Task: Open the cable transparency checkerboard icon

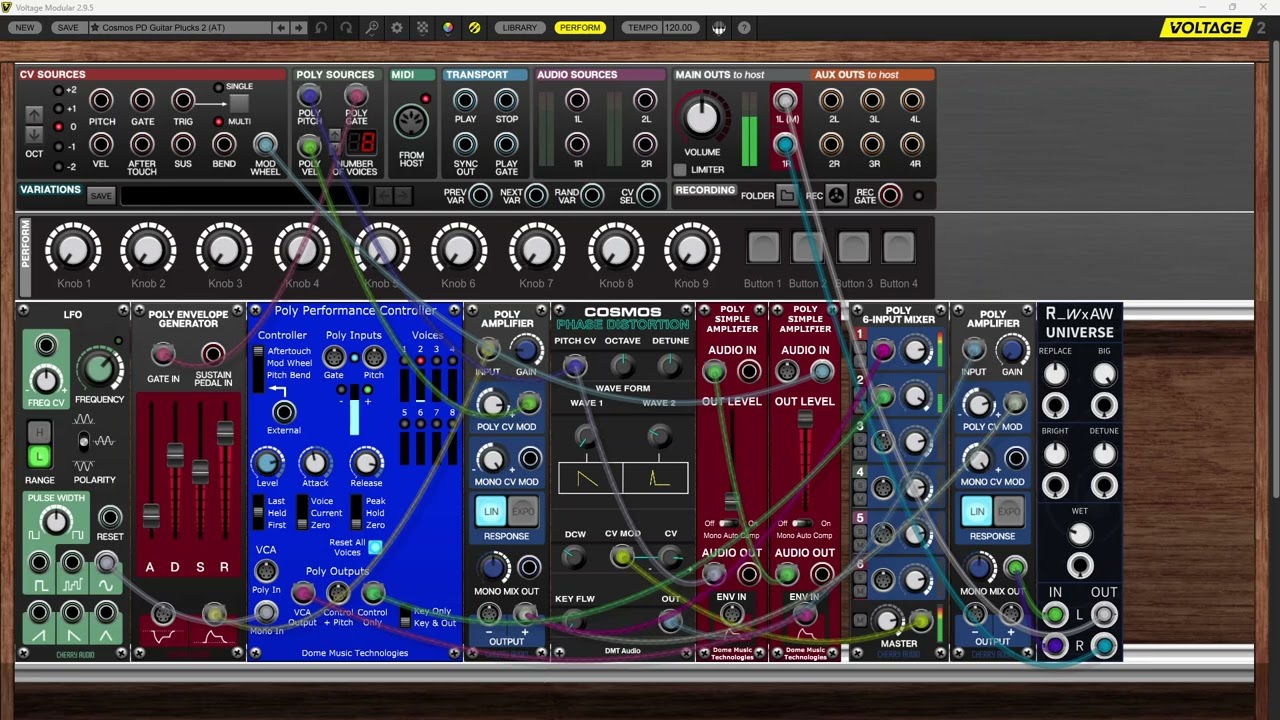Action: tap(423, 28)
